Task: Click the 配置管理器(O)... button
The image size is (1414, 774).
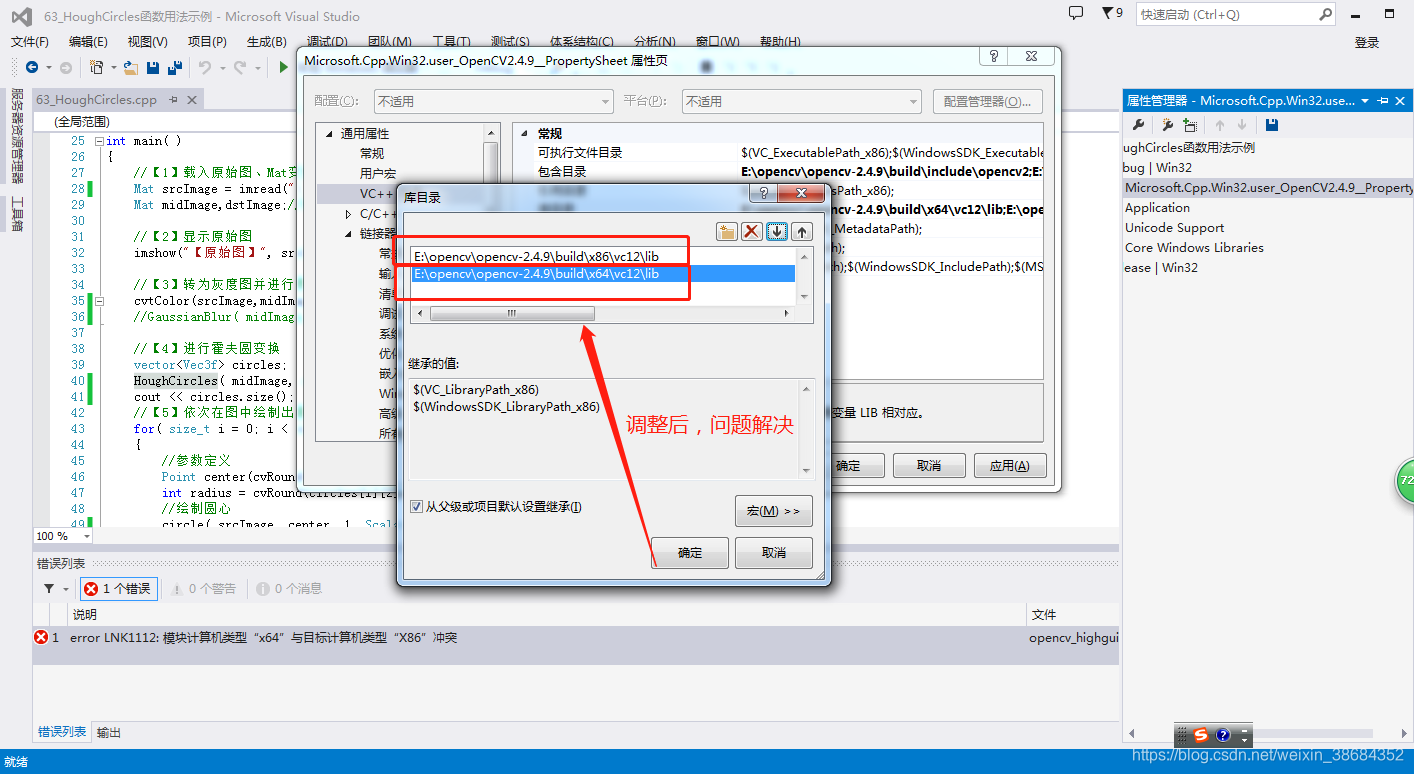Action: (x=988, y=101)
